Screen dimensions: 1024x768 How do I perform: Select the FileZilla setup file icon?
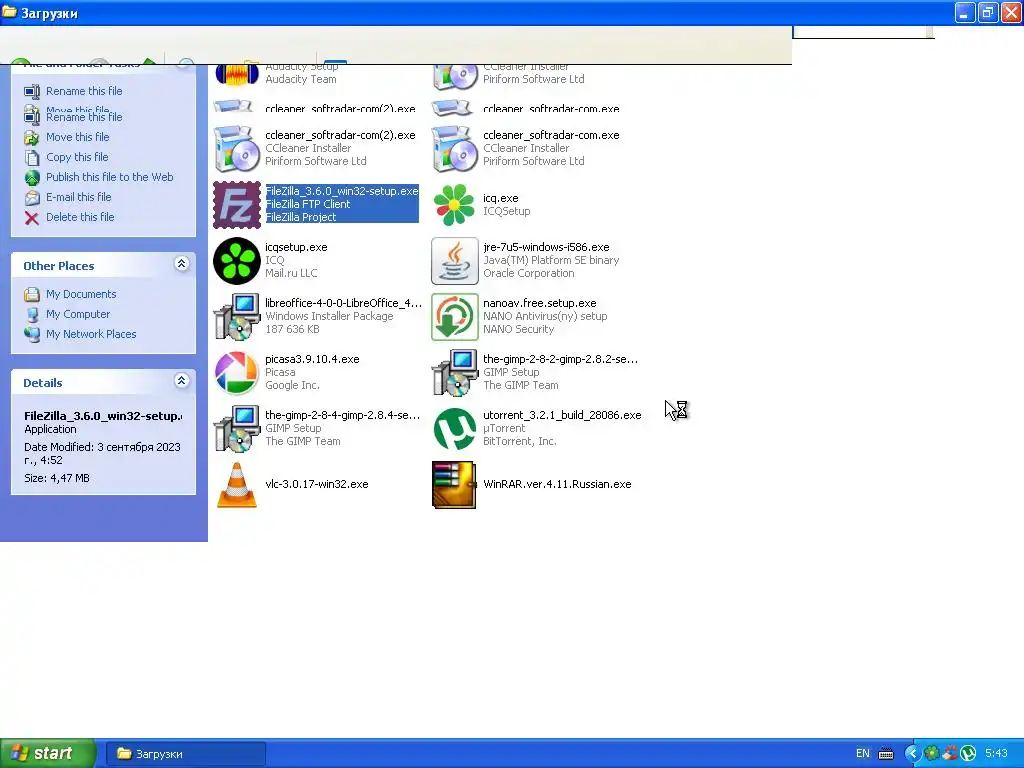[x=237, y=204]
